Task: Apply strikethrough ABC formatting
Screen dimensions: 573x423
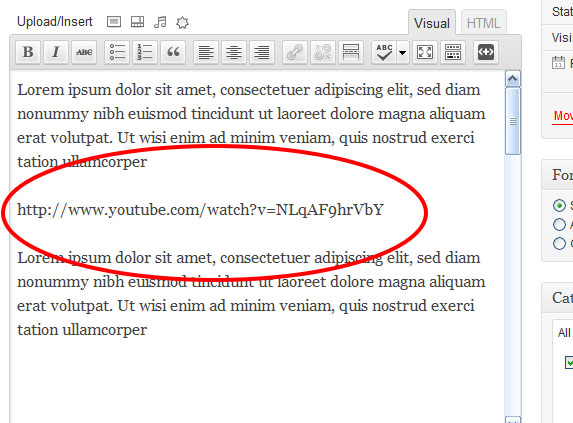Action: [x=84, y=52]
